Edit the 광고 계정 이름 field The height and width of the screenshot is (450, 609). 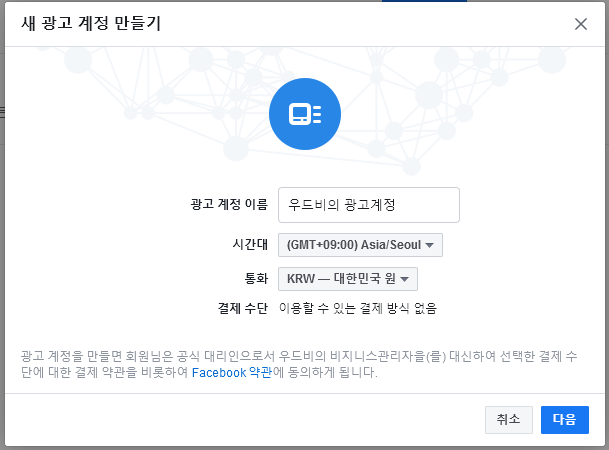pos(369,205)
